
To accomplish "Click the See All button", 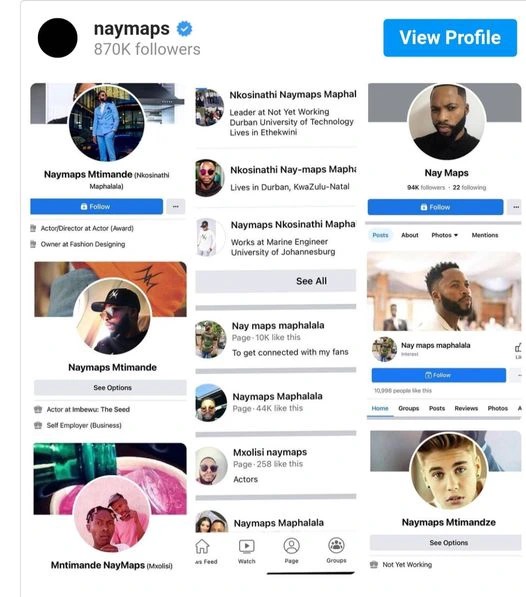I will pyautogui.click(x=276, y=281).
